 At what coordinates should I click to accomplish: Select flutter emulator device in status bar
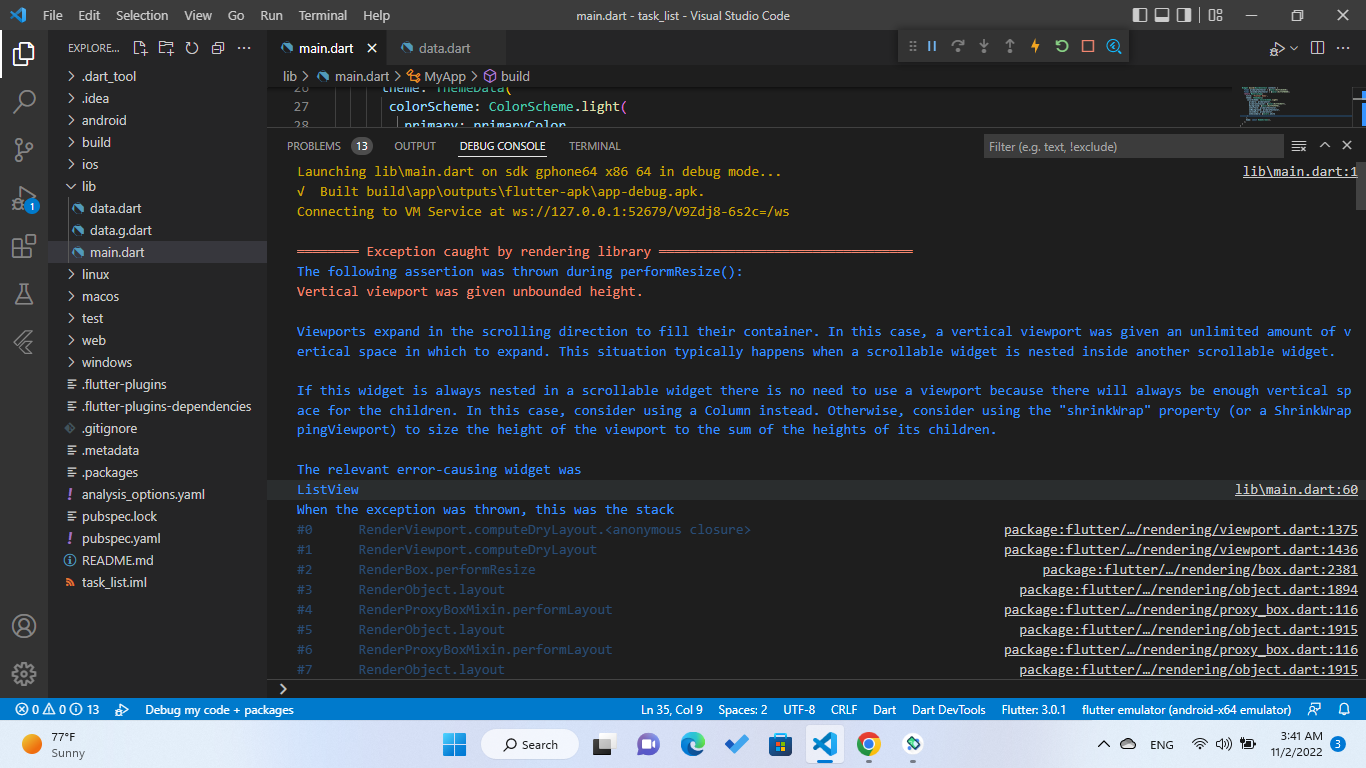tap(1186, 709)
